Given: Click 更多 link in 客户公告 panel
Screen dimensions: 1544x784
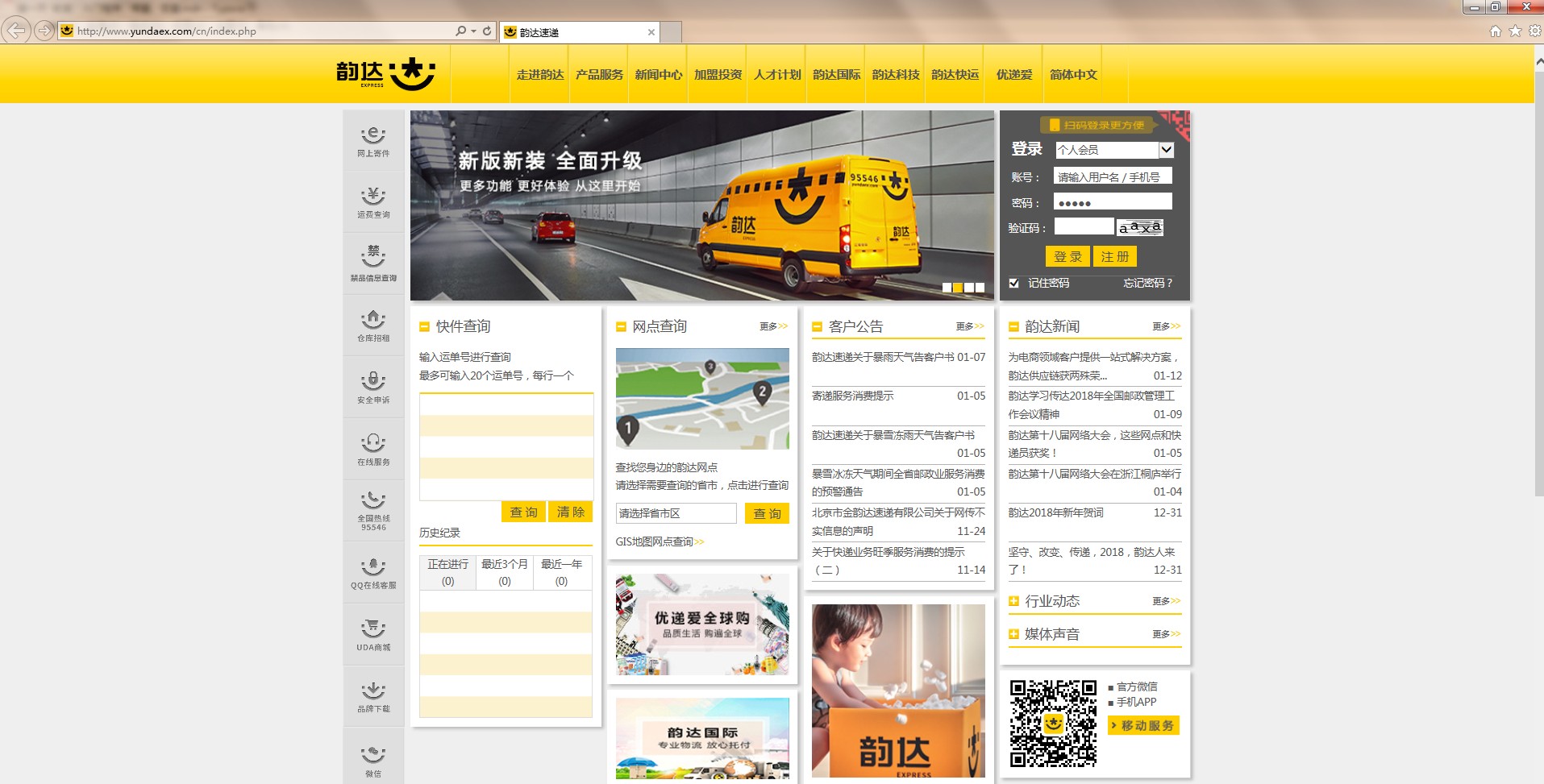Looking at the screenshot, I should pyautogui.click(x=970, y=326).
